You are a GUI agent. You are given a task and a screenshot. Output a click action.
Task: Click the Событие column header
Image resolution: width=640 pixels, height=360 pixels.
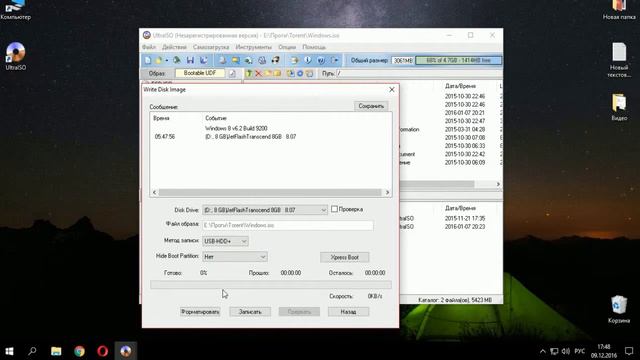click(216, 118)
